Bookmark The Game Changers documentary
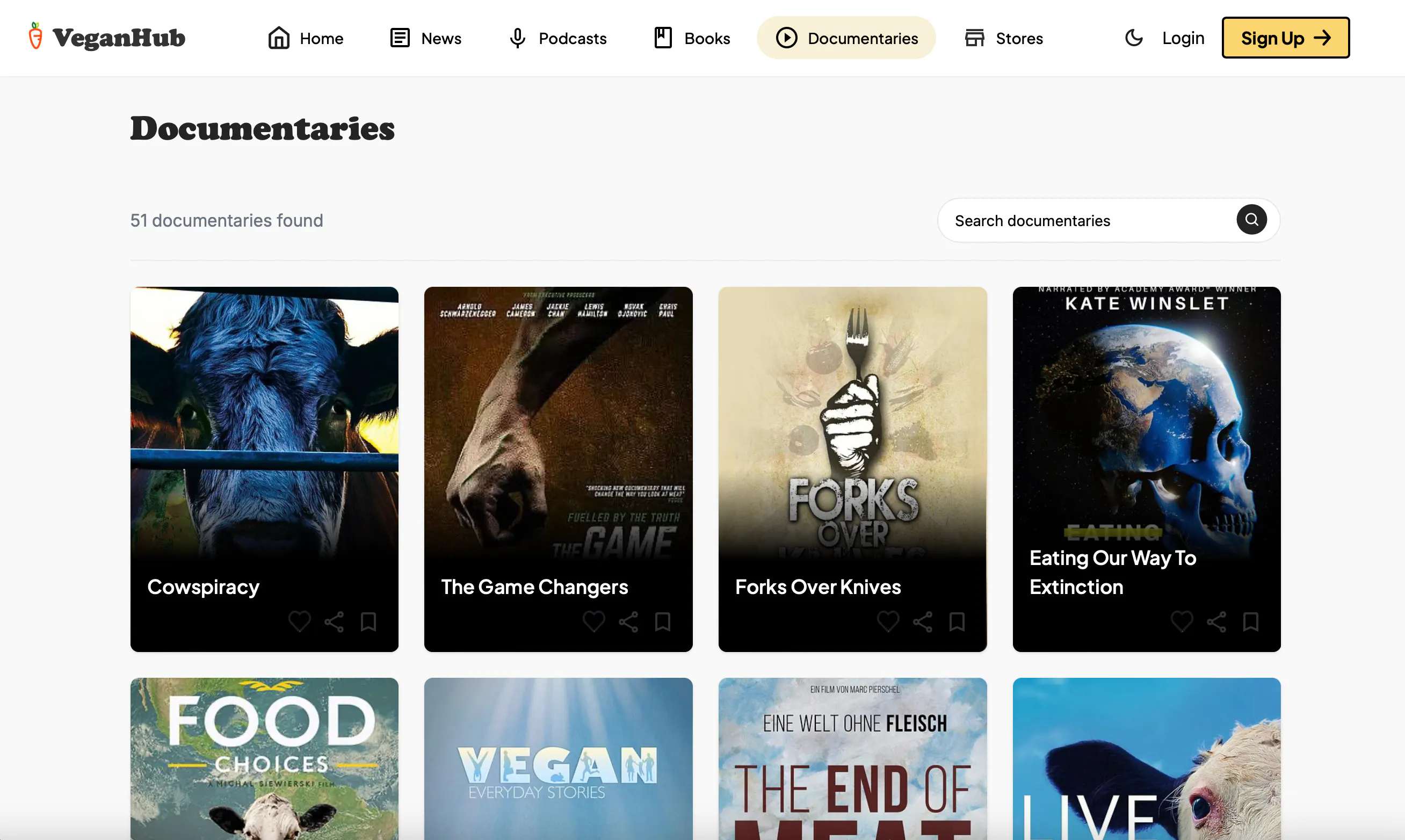 [x=663, y=621]
